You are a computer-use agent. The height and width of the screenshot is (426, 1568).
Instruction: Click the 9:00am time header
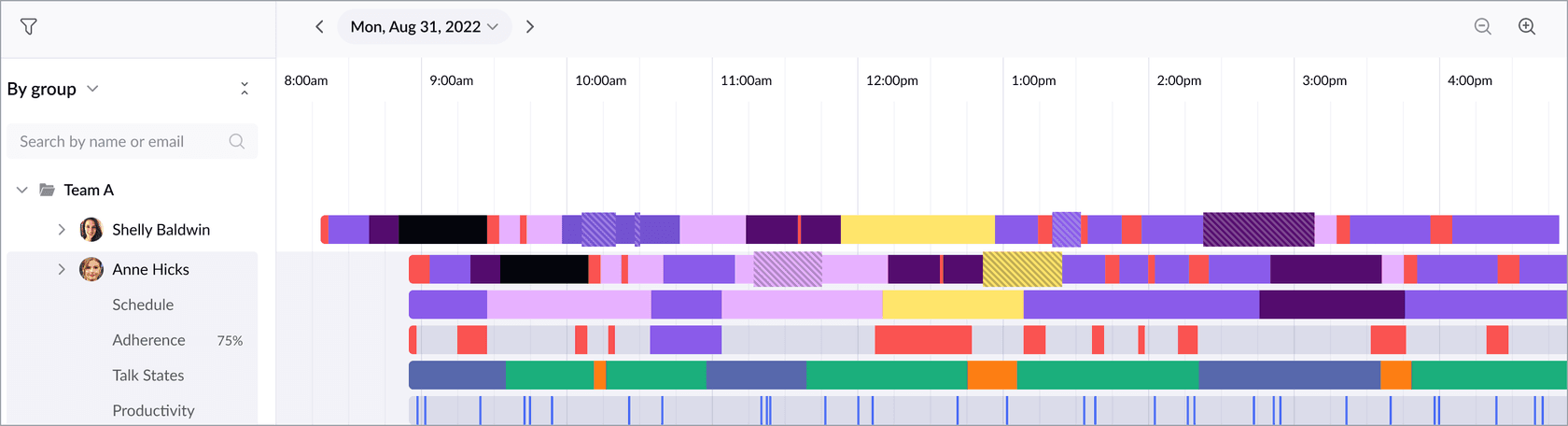point(451,80)
